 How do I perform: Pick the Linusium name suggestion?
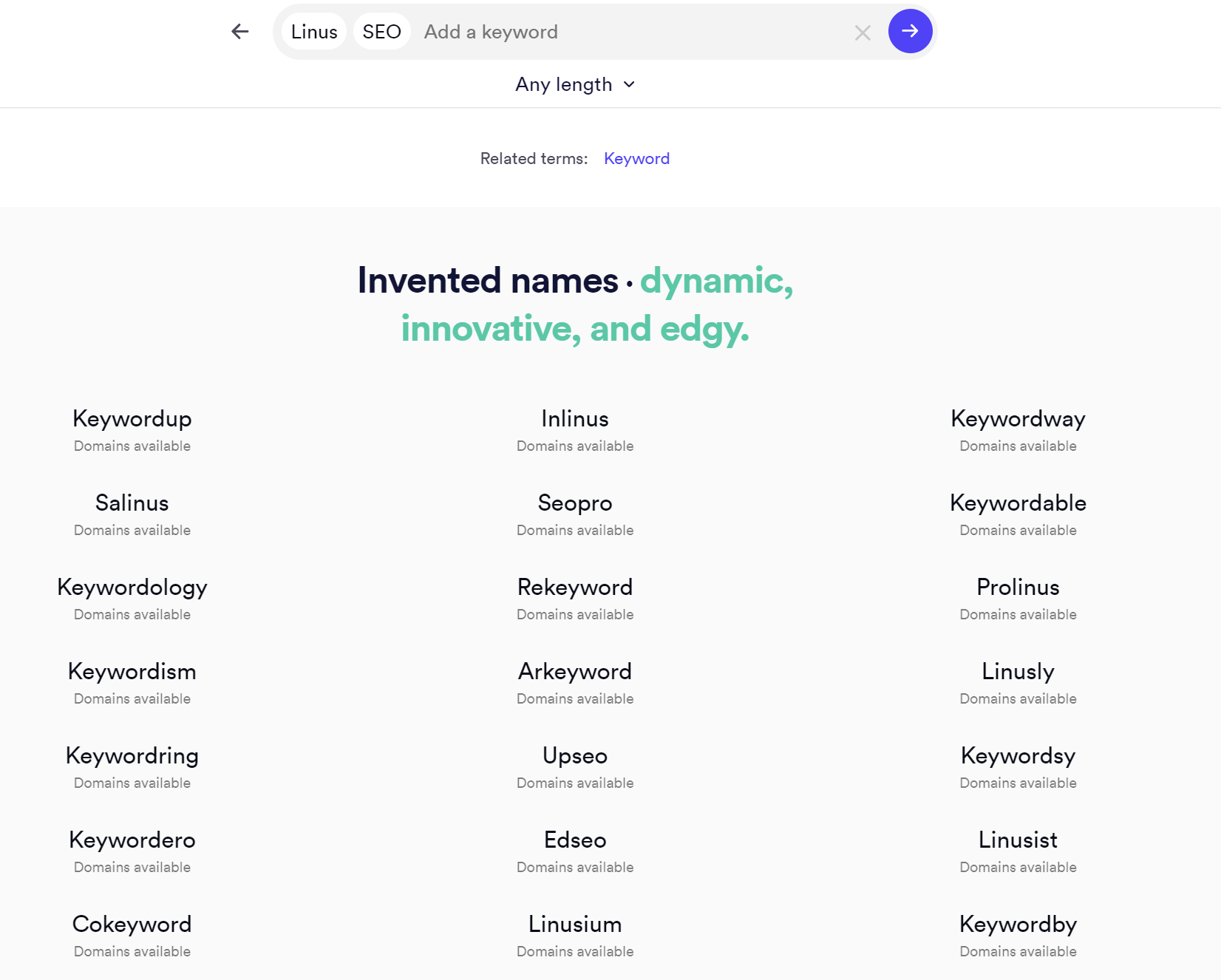pyautogui.click(x=575, y=925)
